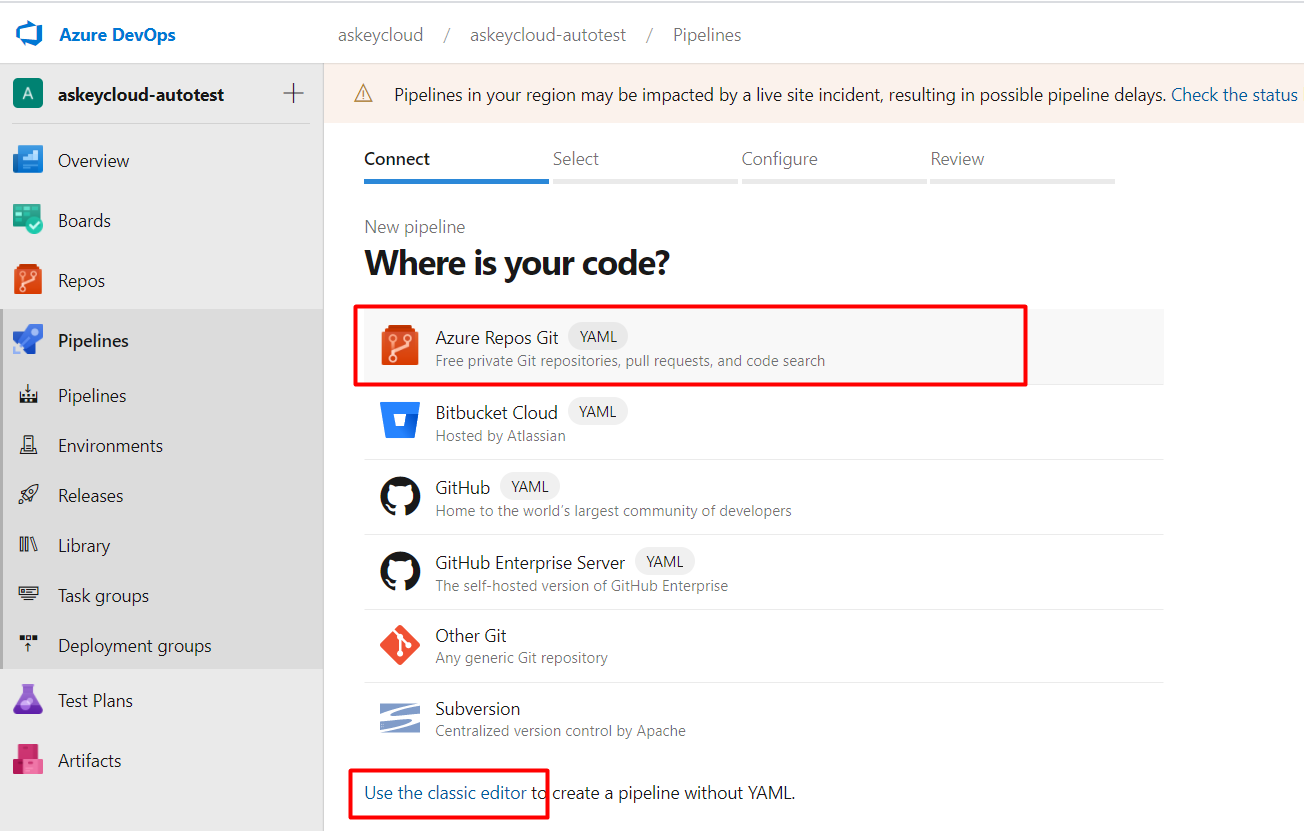This screenshot has width=1304, height=831.
Task: Click the Bitbucket Cloud bucket icon
Action: point(400,420)
